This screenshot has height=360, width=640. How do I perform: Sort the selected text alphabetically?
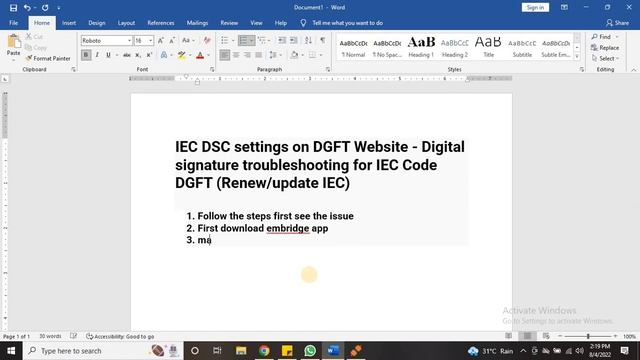click(x=308, y=40)
